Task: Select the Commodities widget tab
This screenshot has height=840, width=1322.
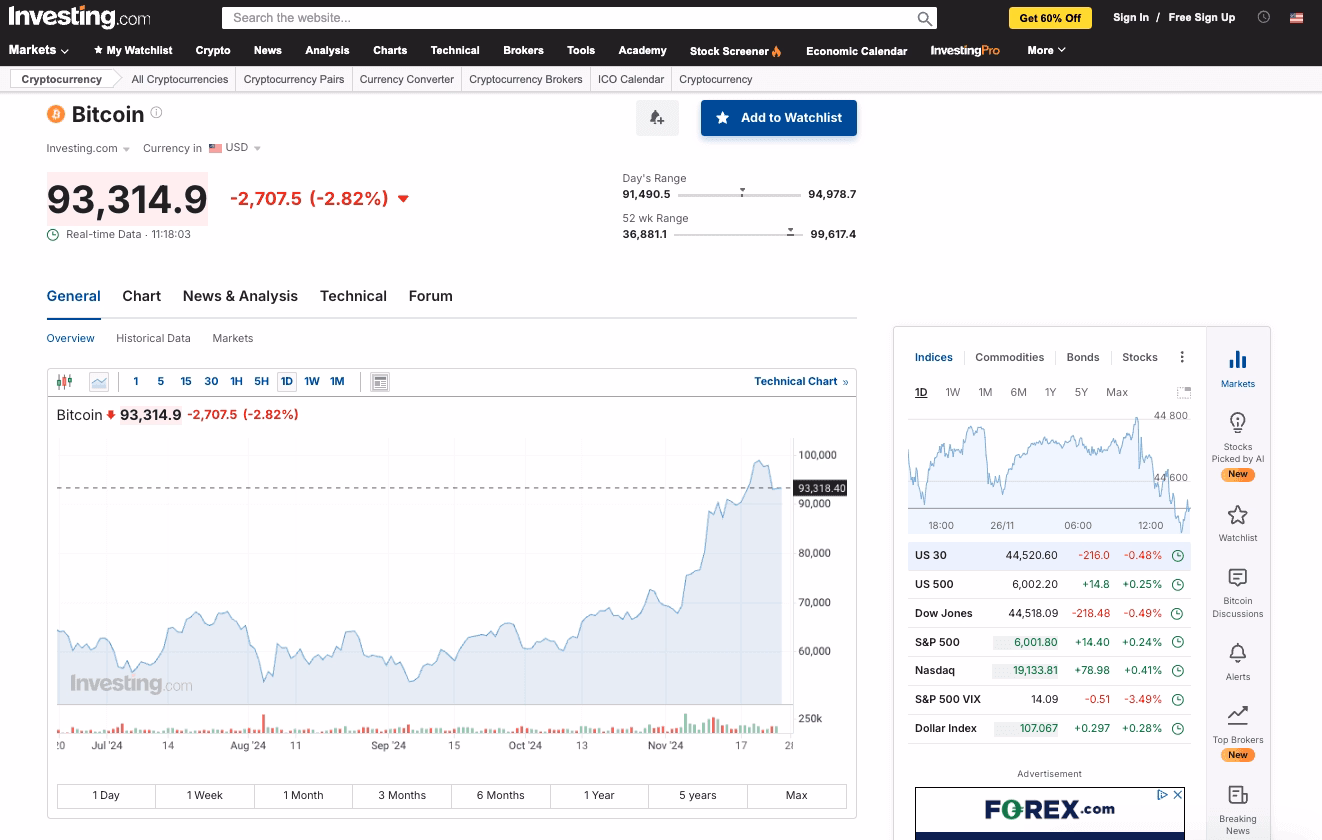Action: coord(1009,357)
